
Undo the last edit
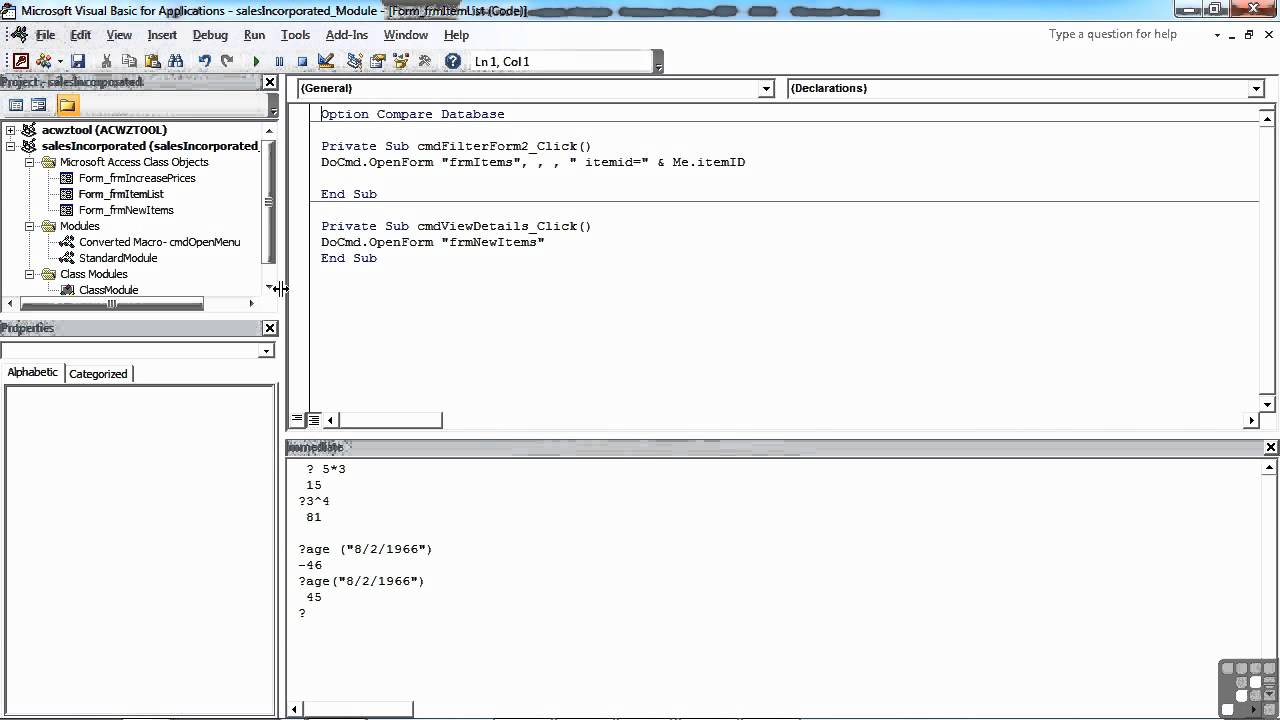click(x=204, y=61)
